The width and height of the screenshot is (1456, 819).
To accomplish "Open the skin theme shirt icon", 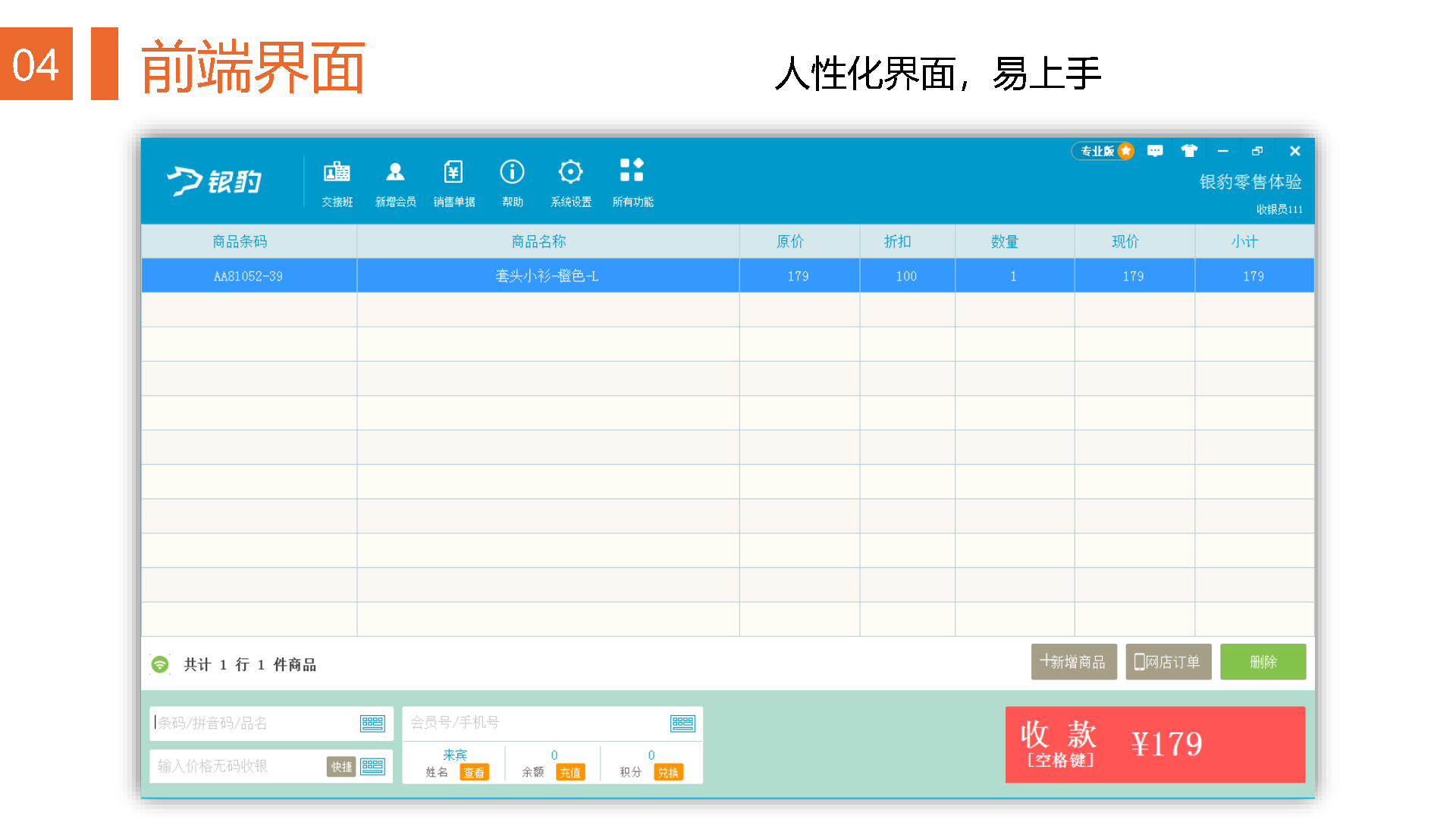I will pos(1188,151).
